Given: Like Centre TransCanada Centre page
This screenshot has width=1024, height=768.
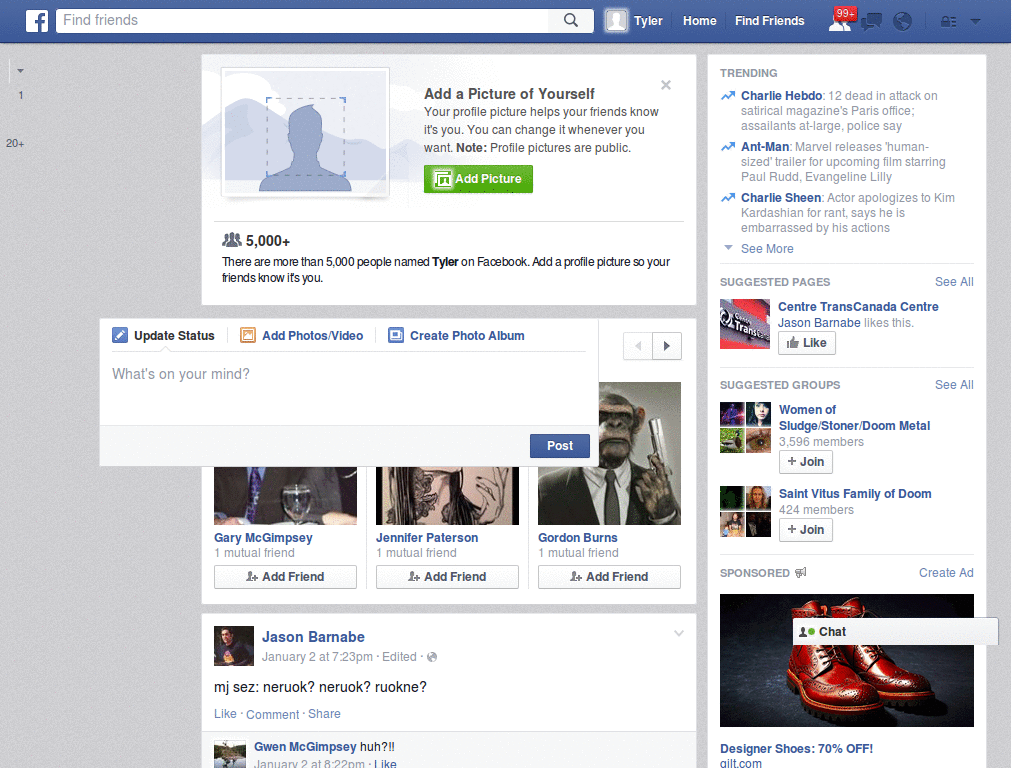Looking at the screenshot, I should pos(807,343).
